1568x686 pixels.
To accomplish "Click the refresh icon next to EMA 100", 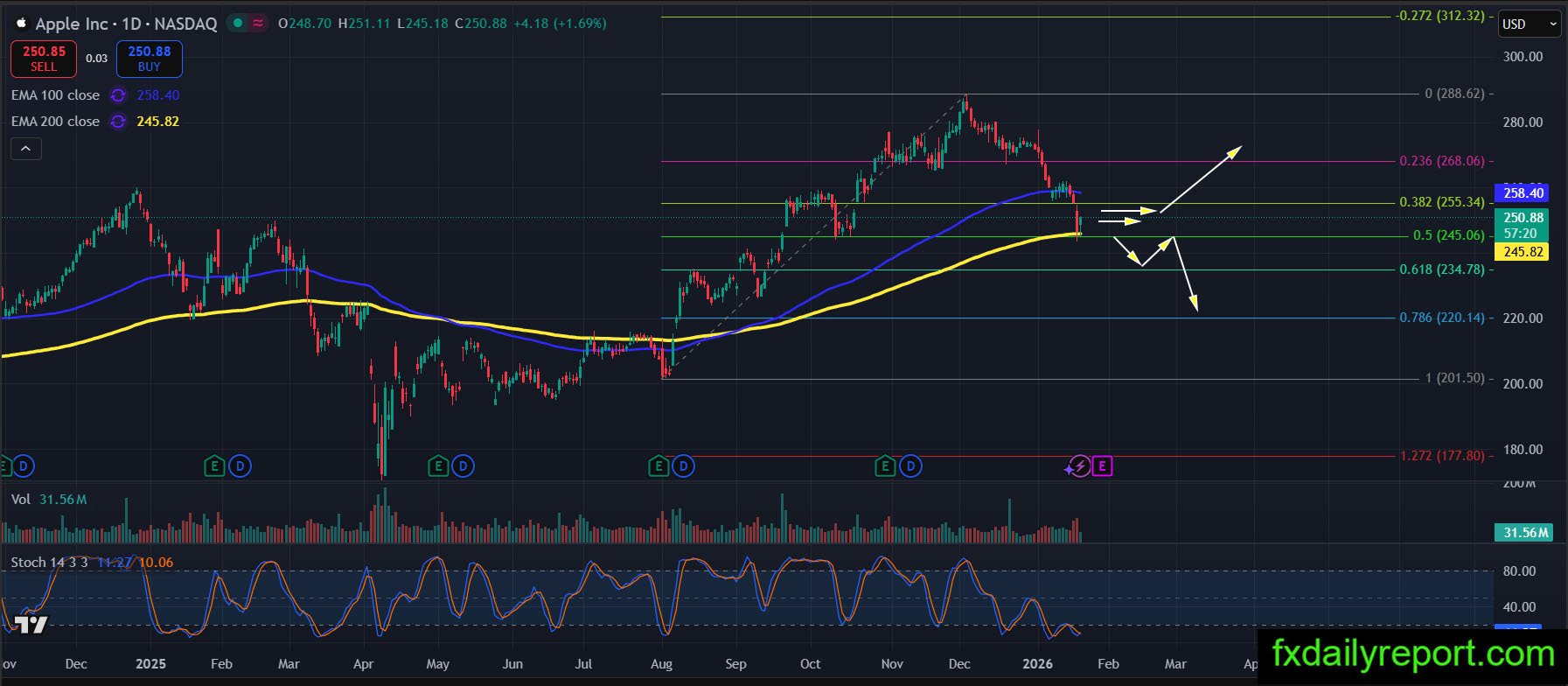I will 118,95.
